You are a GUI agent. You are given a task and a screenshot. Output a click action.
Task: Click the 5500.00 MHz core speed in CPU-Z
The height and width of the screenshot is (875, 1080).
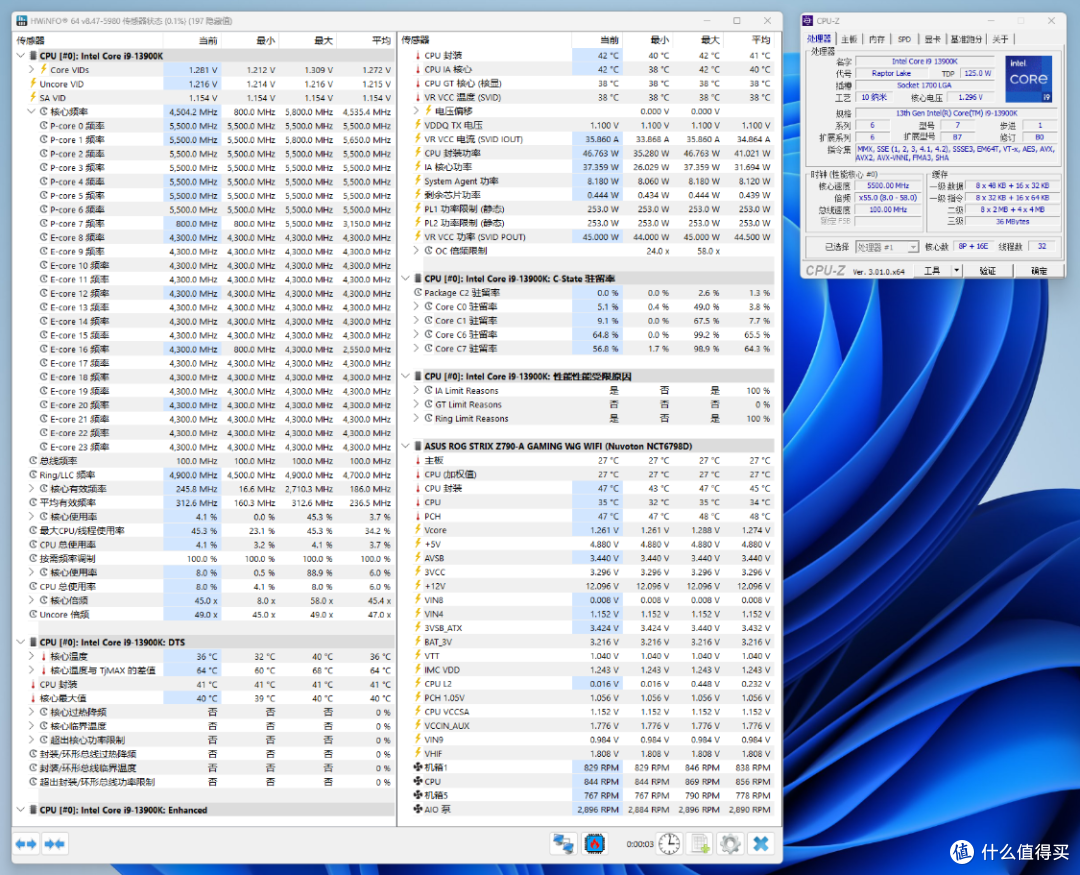point(888,186)
